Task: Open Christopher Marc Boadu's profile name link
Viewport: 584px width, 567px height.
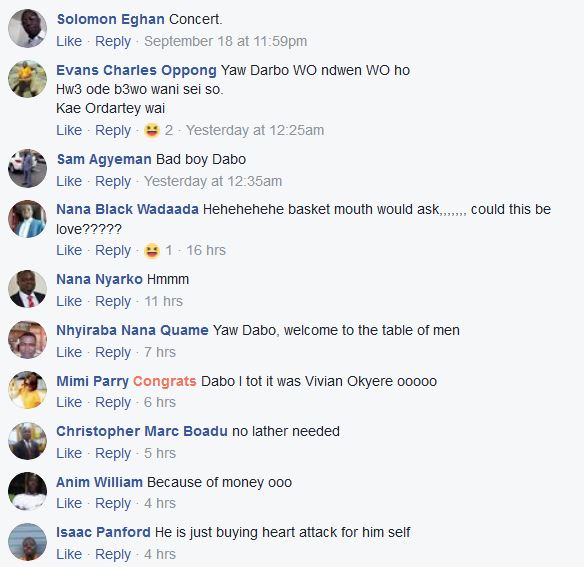Action: [x=142, y=431]
